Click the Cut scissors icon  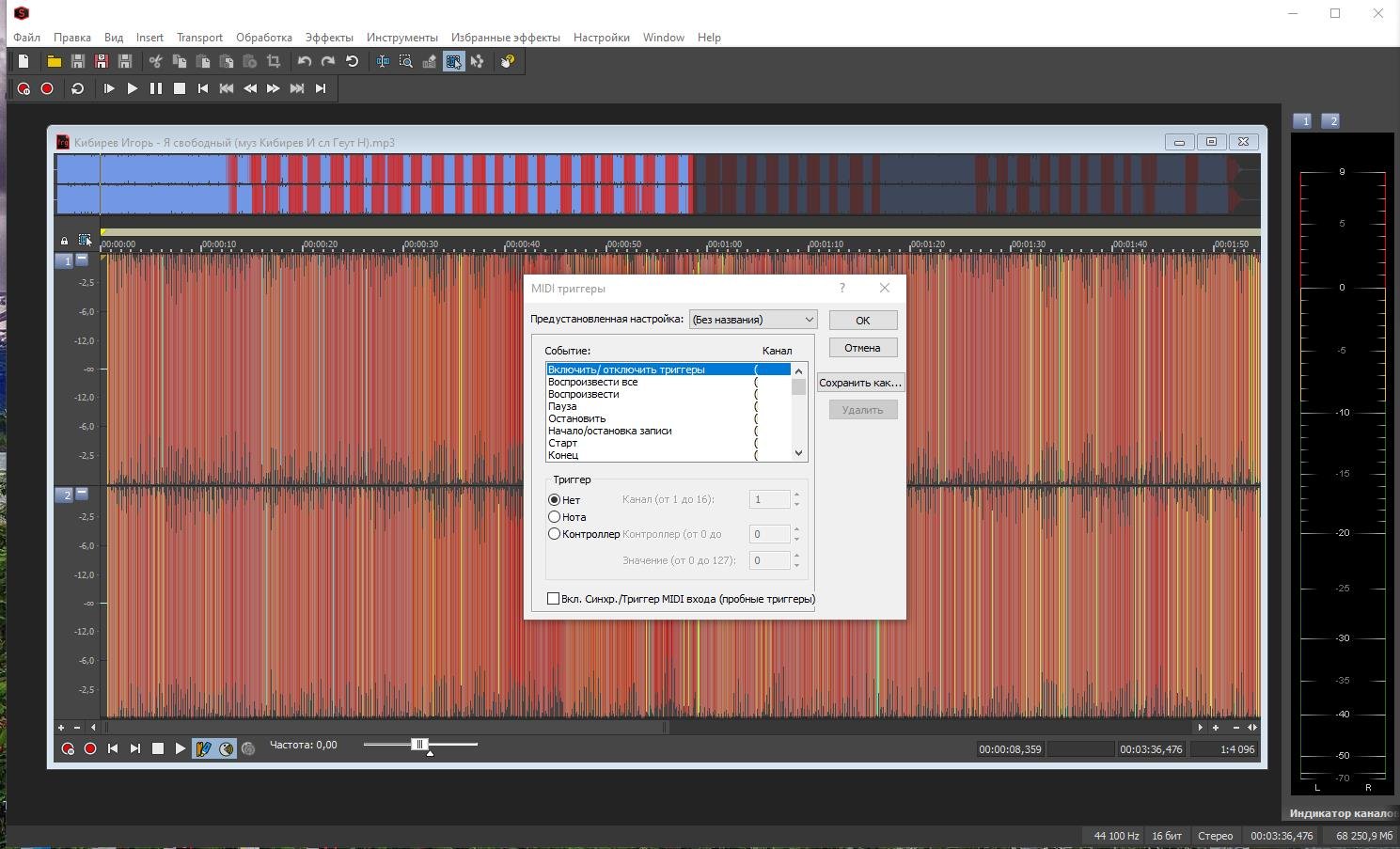(155, 61)
